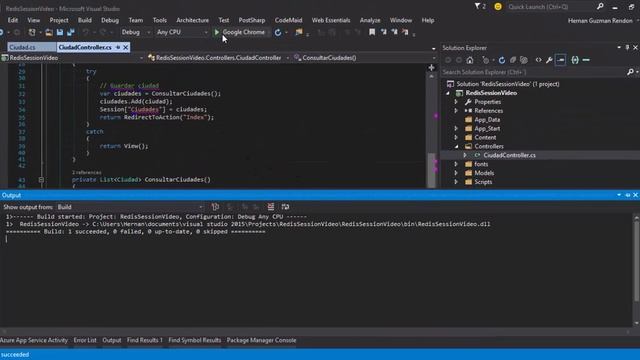640x360 pixels.
Task: Click the green braces icon in Solution Explorer
Action: click(x=575, y=60)
